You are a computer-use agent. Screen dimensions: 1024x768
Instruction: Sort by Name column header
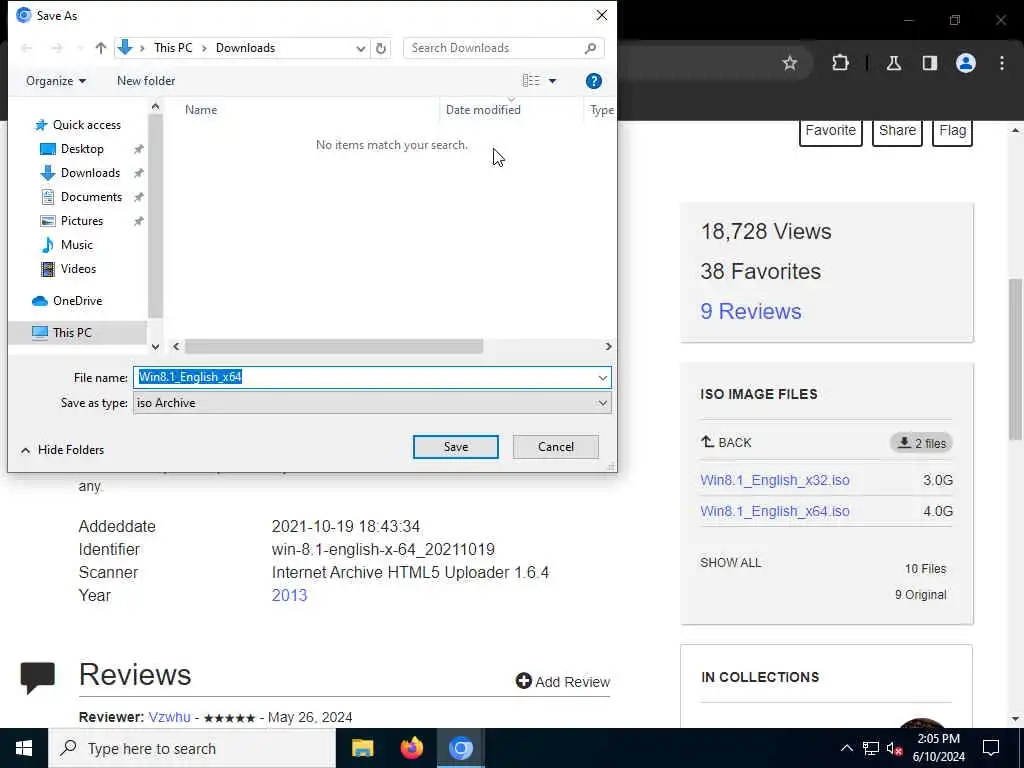pos(200,110)
